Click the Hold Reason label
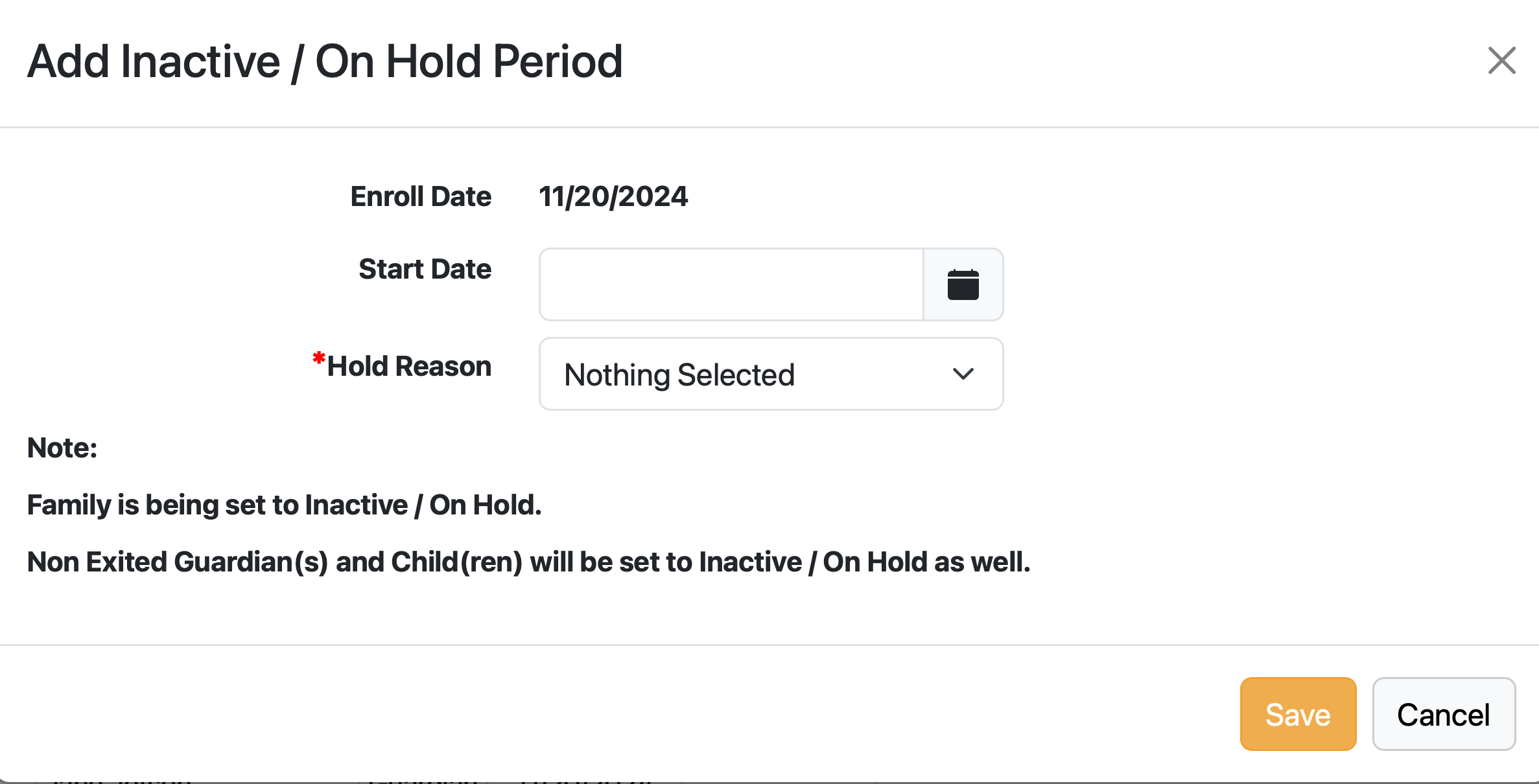The height and width of the screenshot is (784, 1539). pos(409,366)
